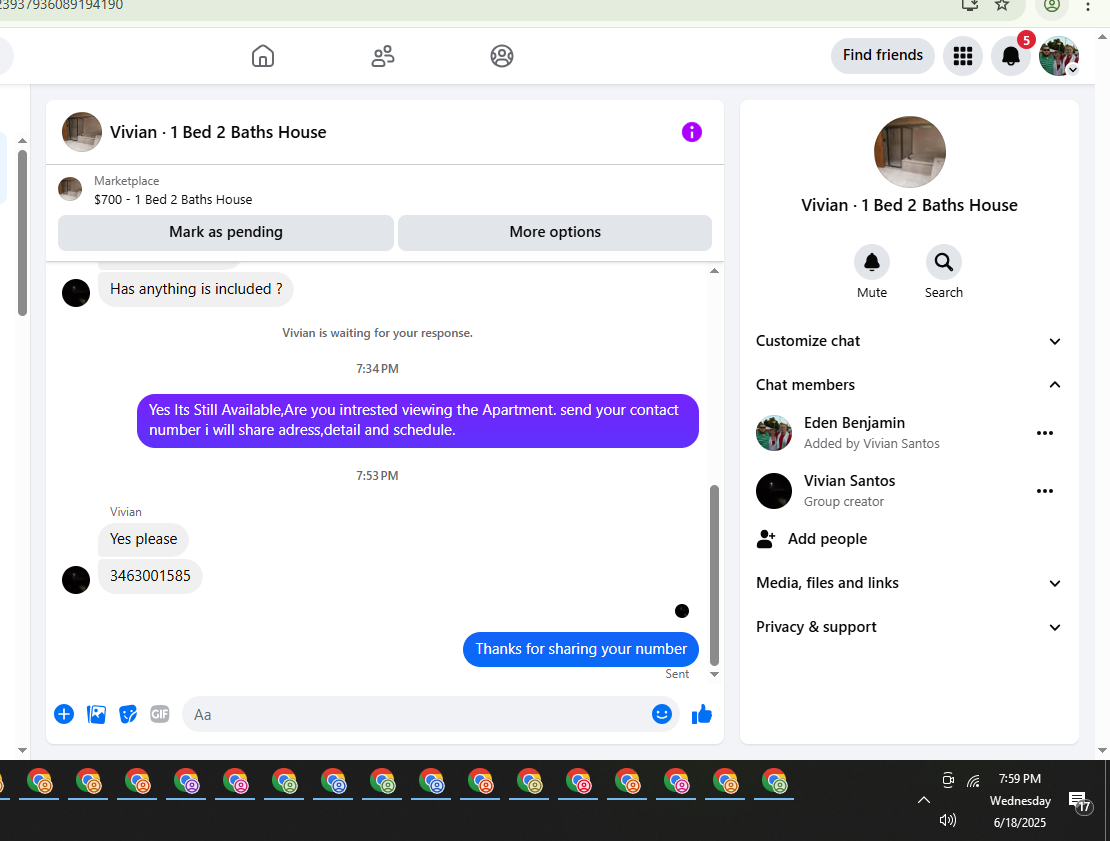
Task: Mute the conversation using the bell icon
Action: point(871,263)
